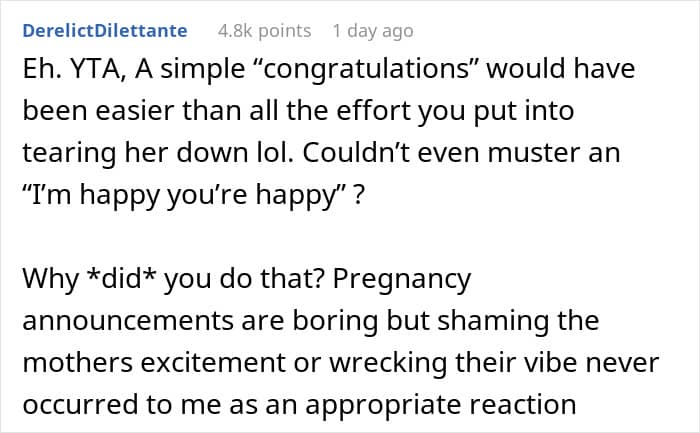Image resolution: width=700 pixels, height=433 pixels.
Task: Click the word 'announcements' in the comment
Action: click(x=128, y=321)
